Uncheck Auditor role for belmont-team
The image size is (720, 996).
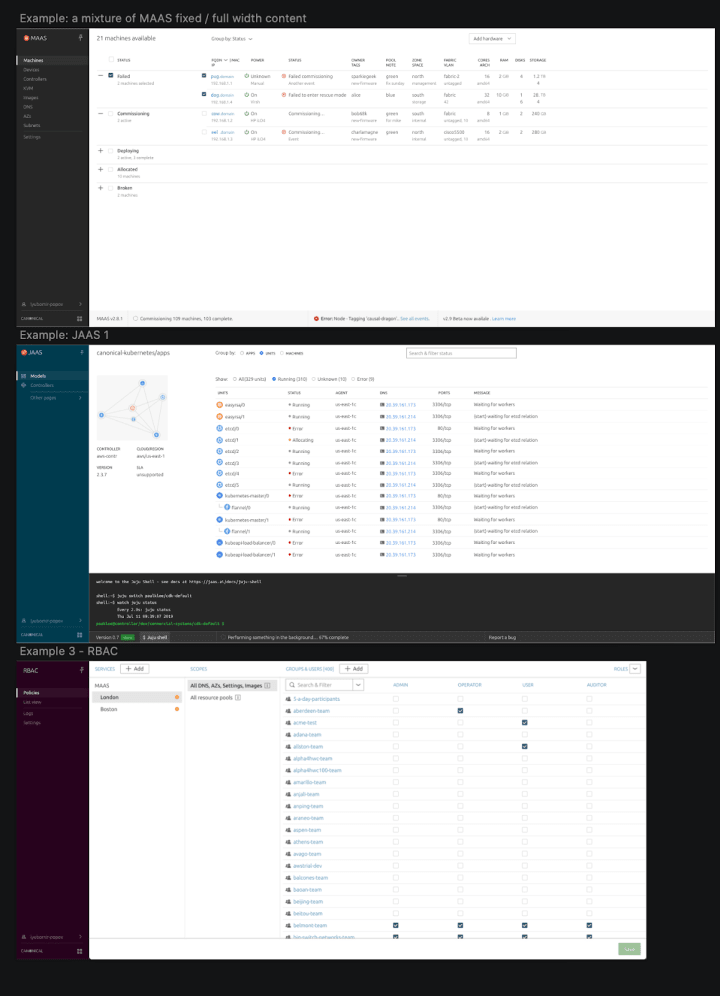589,925
